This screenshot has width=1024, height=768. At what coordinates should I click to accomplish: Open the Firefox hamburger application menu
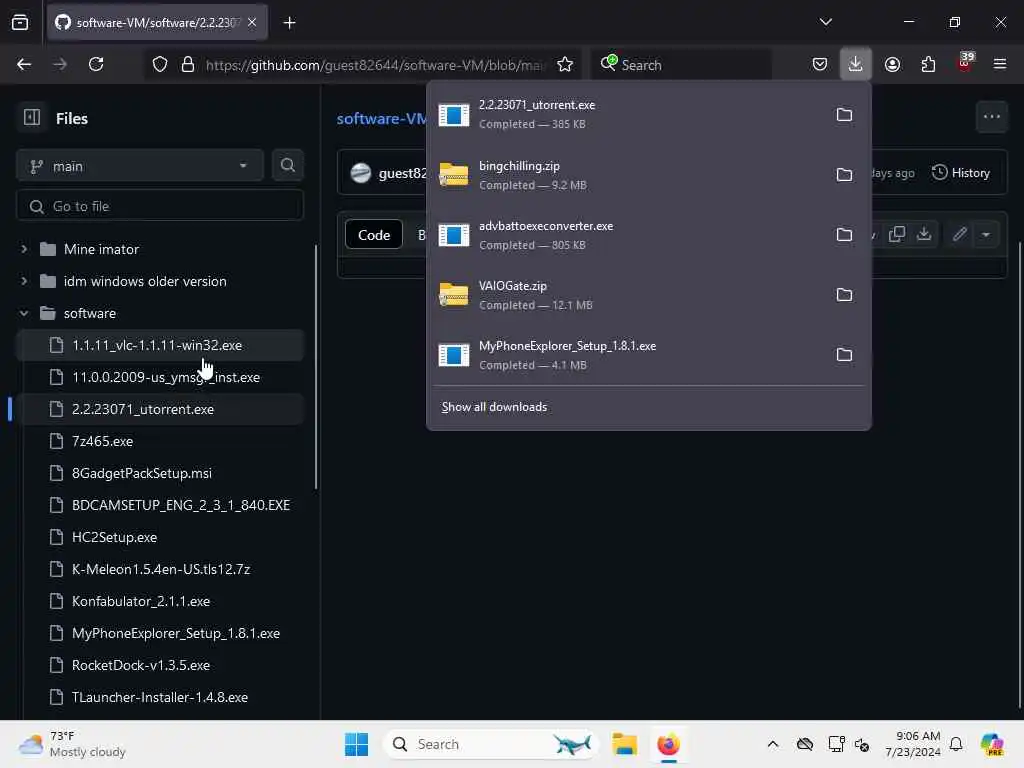999,64
